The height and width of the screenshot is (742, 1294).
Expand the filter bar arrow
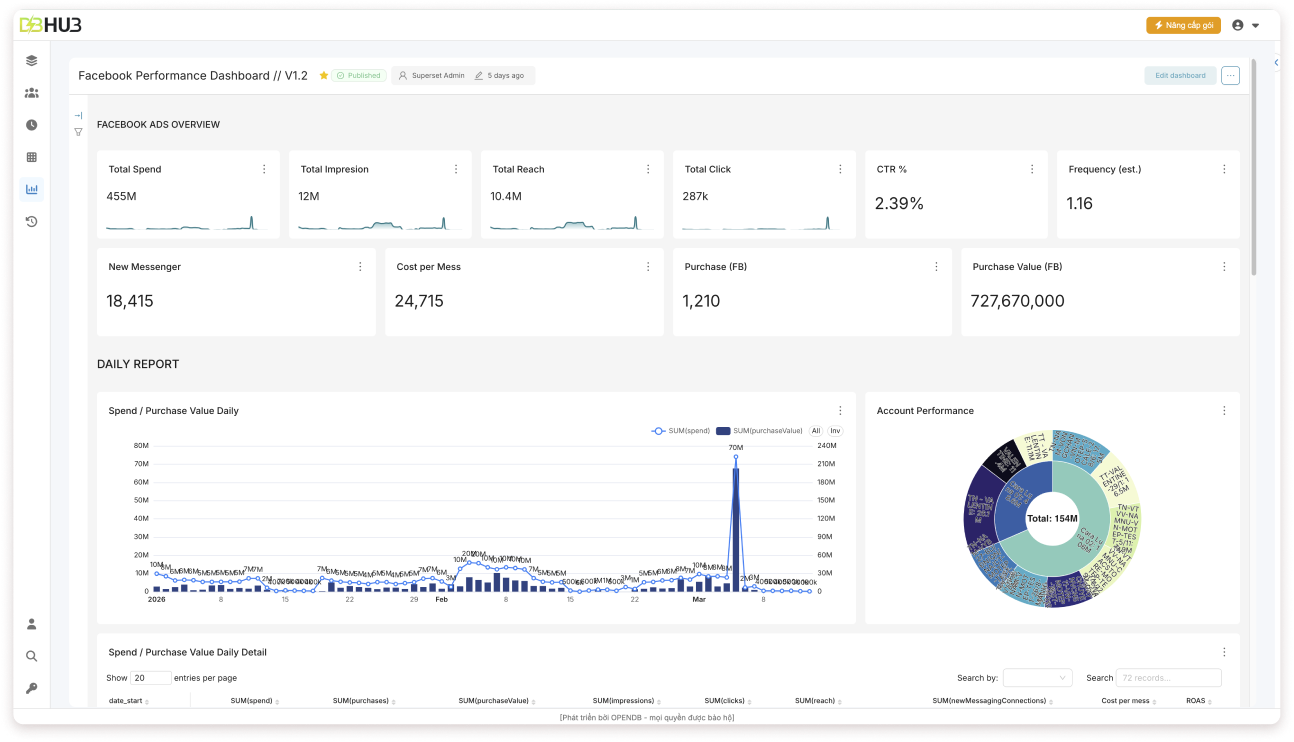(78, 116)
